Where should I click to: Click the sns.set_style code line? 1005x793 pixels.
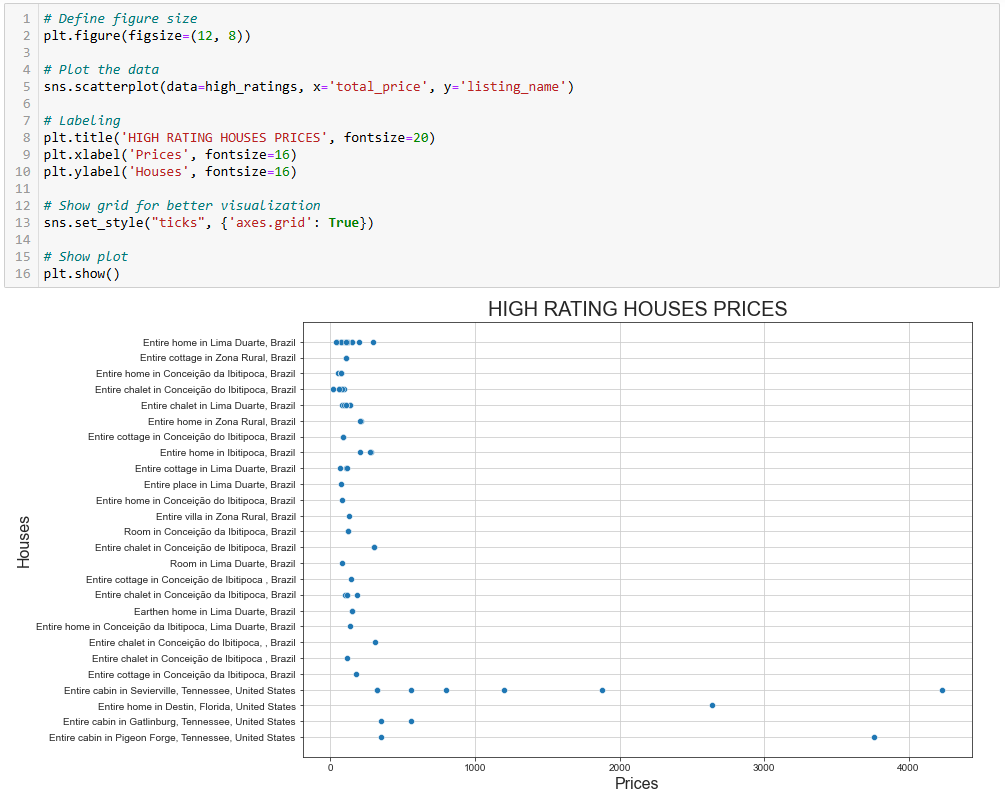click(x=208, y=222)
